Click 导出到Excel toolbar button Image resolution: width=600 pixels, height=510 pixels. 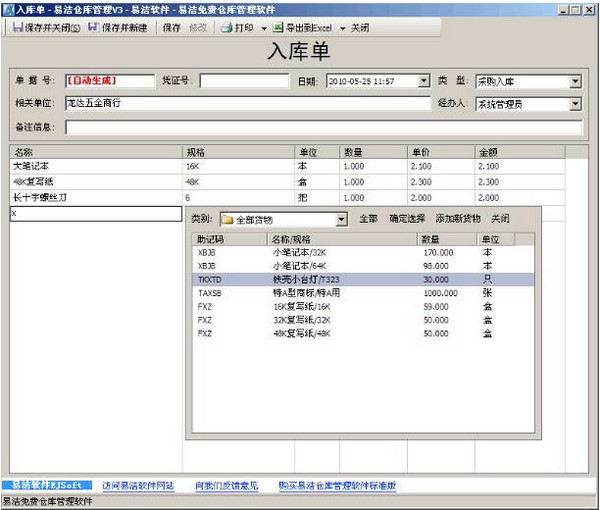tap(302, 28)
